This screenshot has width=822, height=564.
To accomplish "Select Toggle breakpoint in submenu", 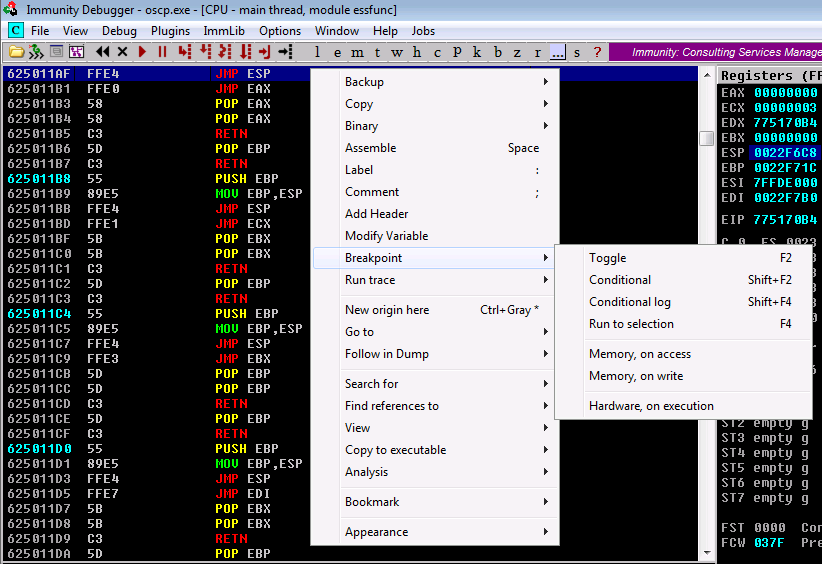I will pyautogui.click(x=684, y=258).
